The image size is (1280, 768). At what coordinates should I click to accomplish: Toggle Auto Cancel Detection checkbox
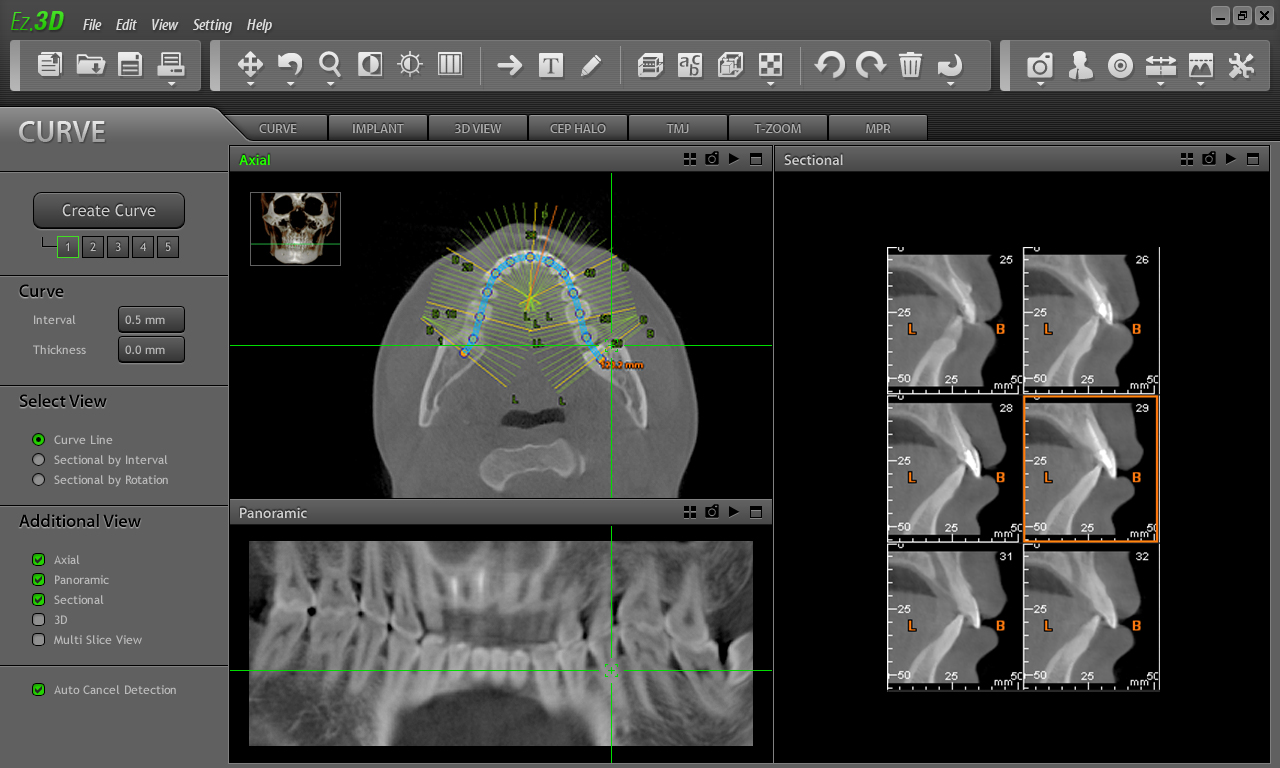click(39, 689)
